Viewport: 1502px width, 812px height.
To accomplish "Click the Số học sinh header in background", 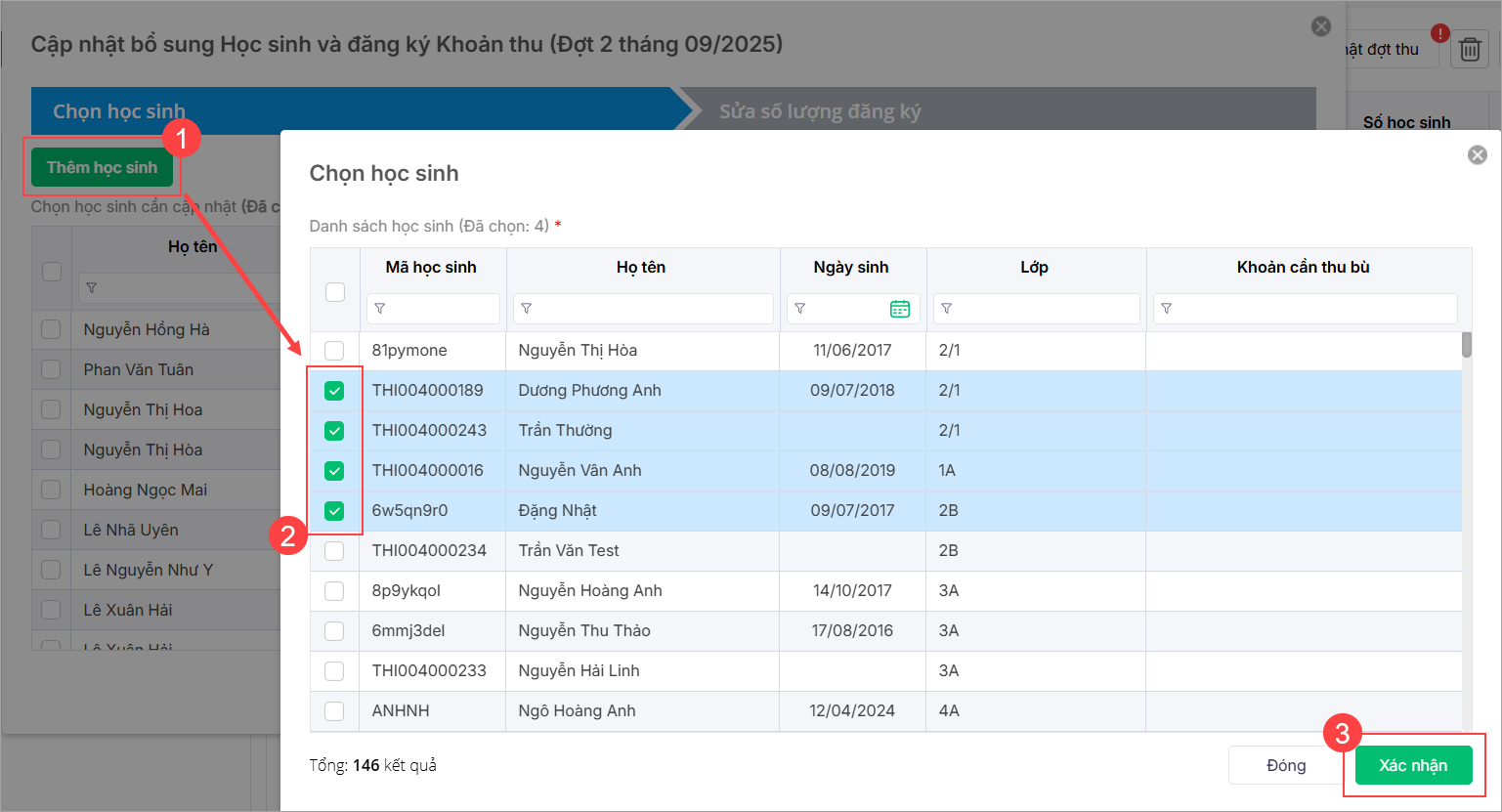I will 1407,122.
